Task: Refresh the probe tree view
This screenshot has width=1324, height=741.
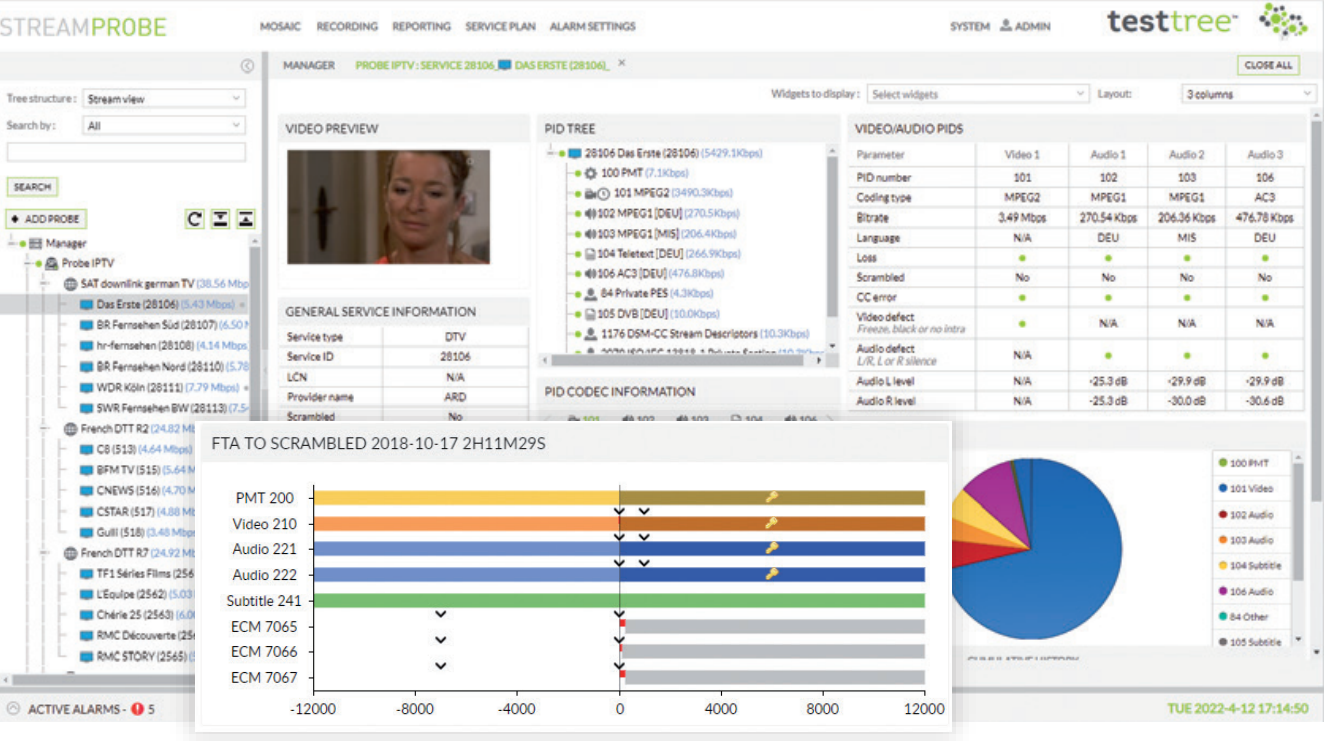Action: click(x=195, y=218)
